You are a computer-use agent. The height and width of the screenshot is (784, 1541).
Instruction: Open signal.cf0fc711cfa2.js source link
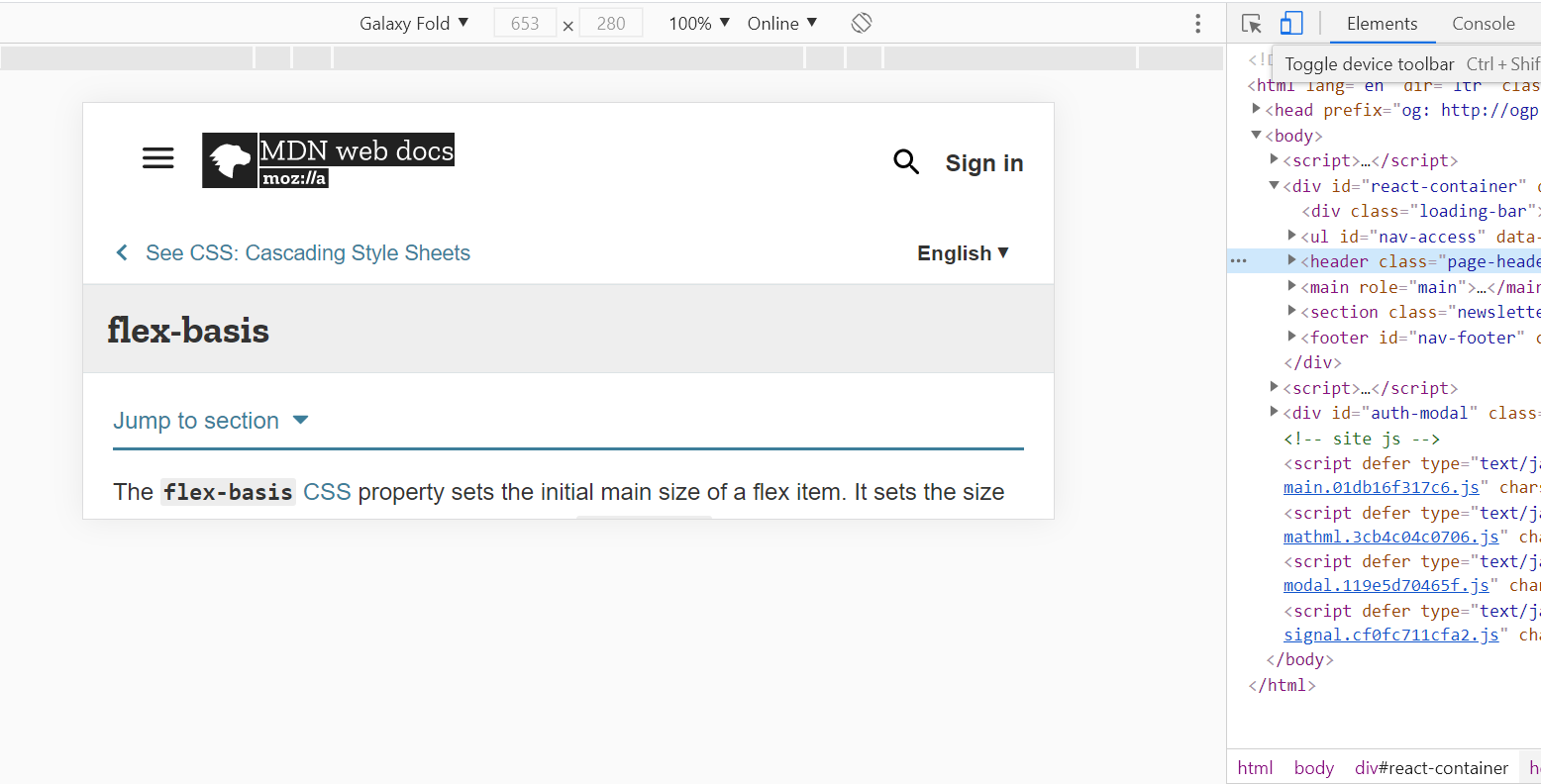click(1391, 635)
